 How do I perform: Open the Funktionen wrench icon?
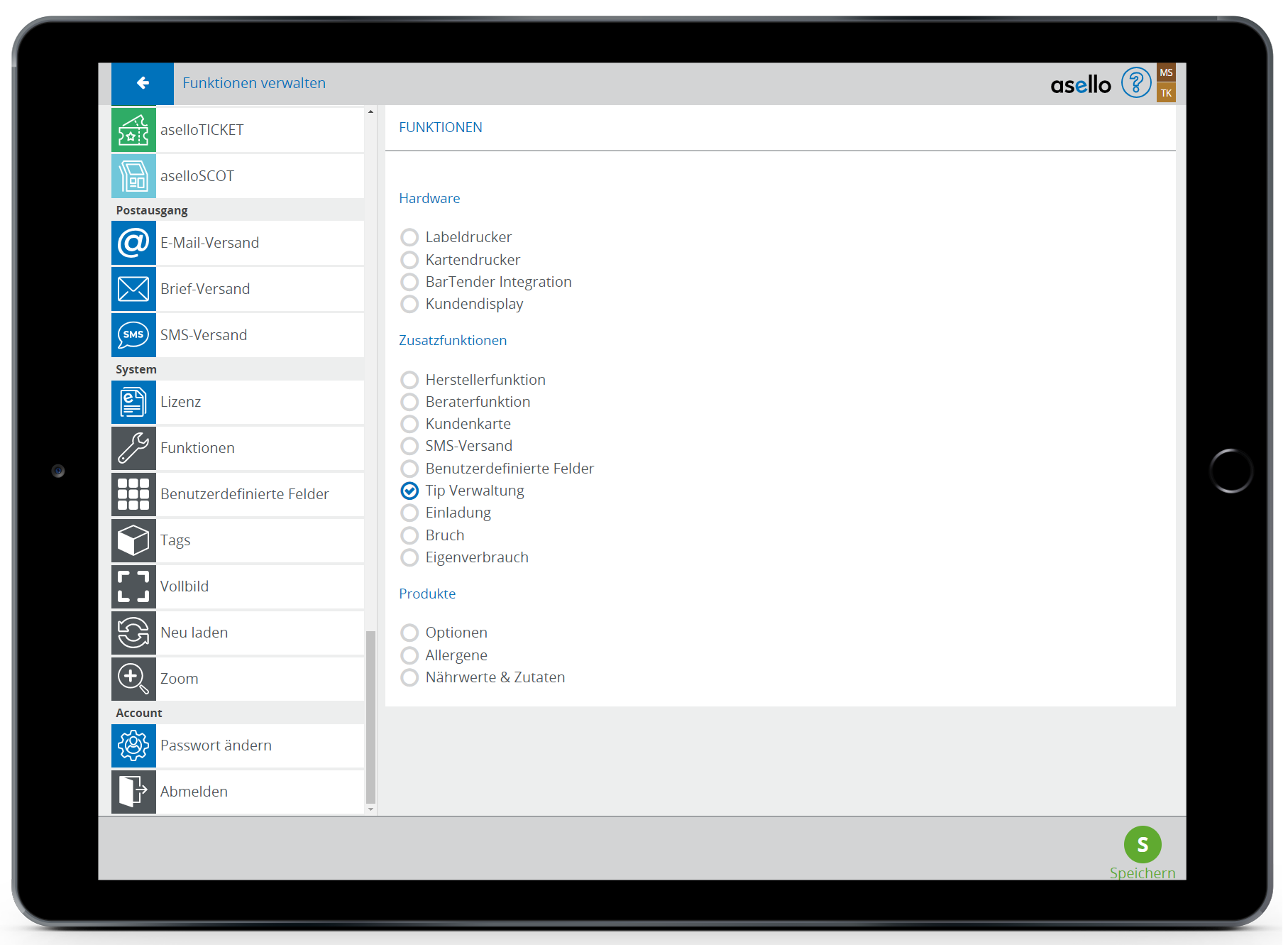click(x=133, y=448)
